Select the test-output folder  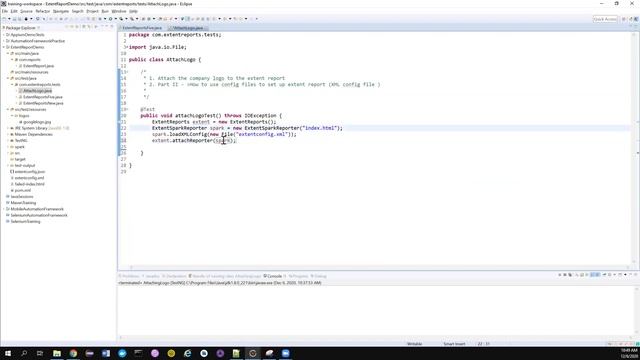pyautogui.click(x=24, y=165)
